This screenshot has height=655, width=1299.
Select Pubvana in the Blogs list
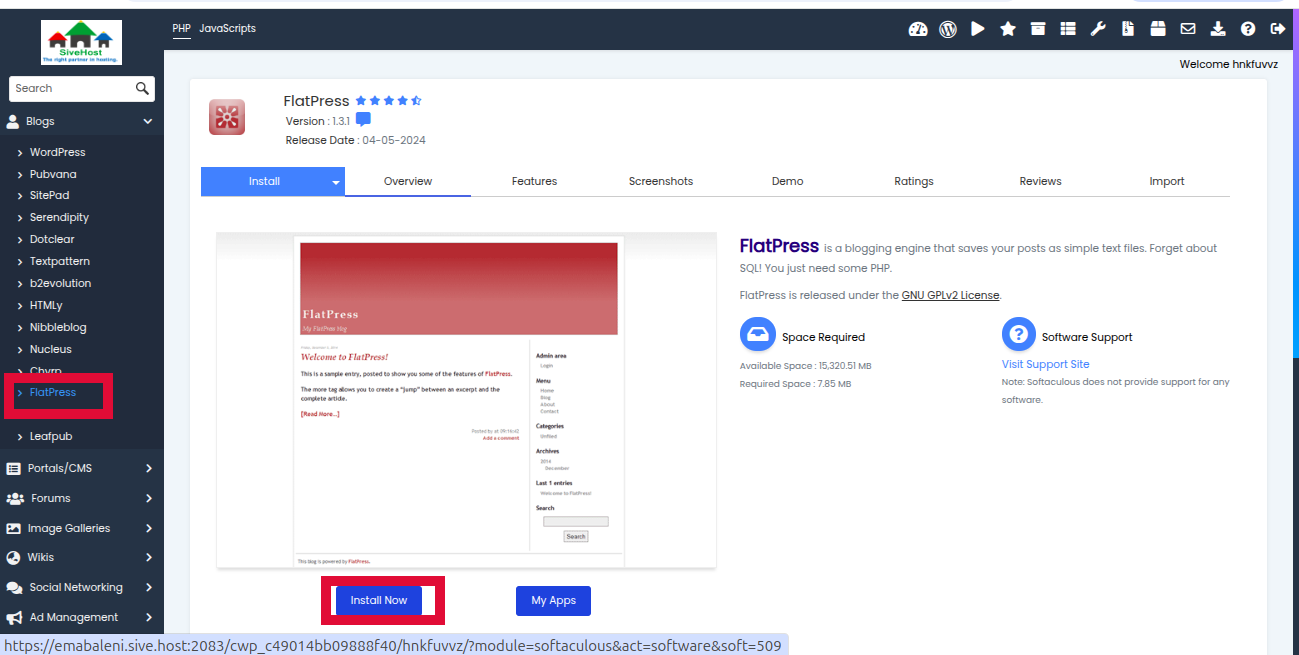tap(53, 174)
